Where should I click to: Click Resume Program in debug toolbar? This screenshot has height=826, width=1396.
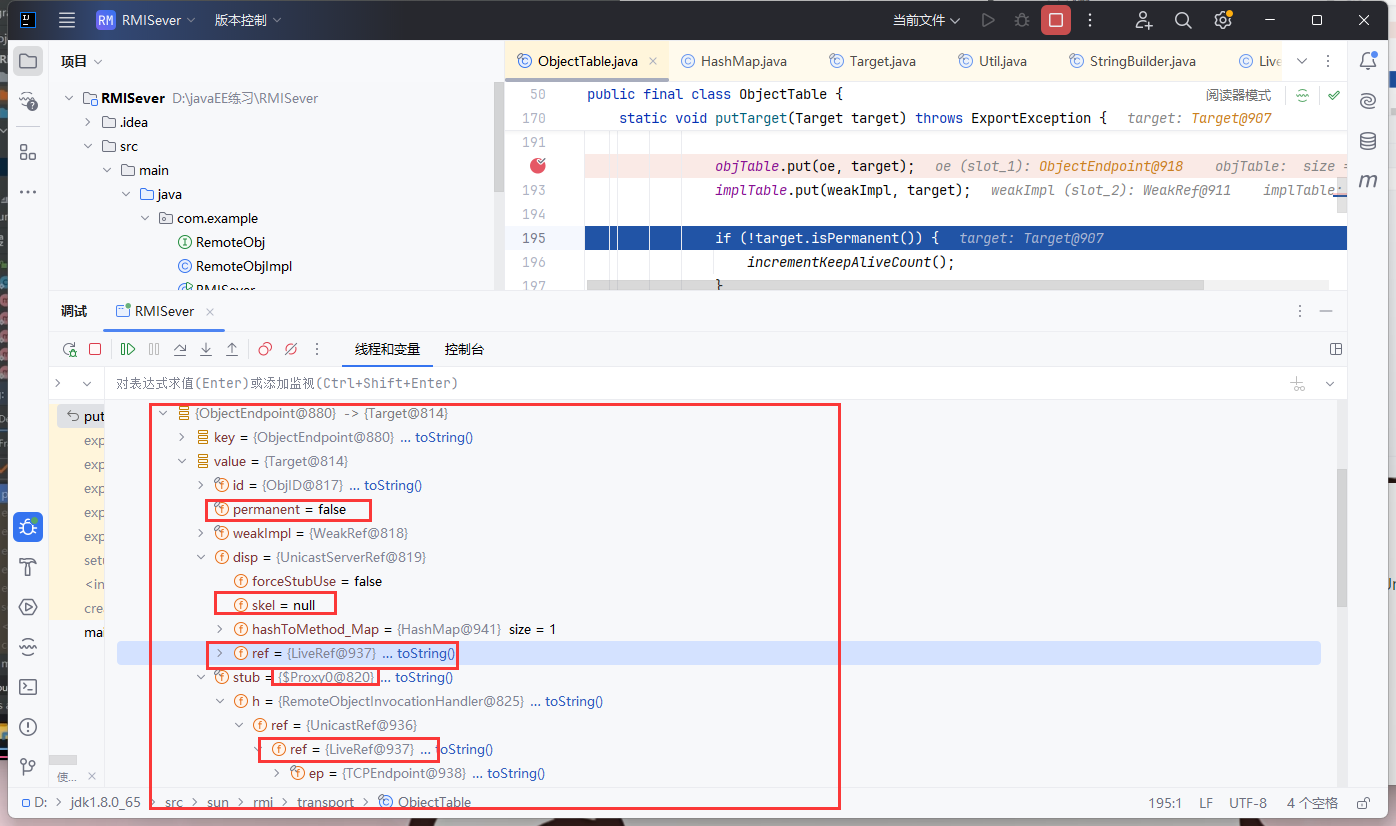[128, 349]
